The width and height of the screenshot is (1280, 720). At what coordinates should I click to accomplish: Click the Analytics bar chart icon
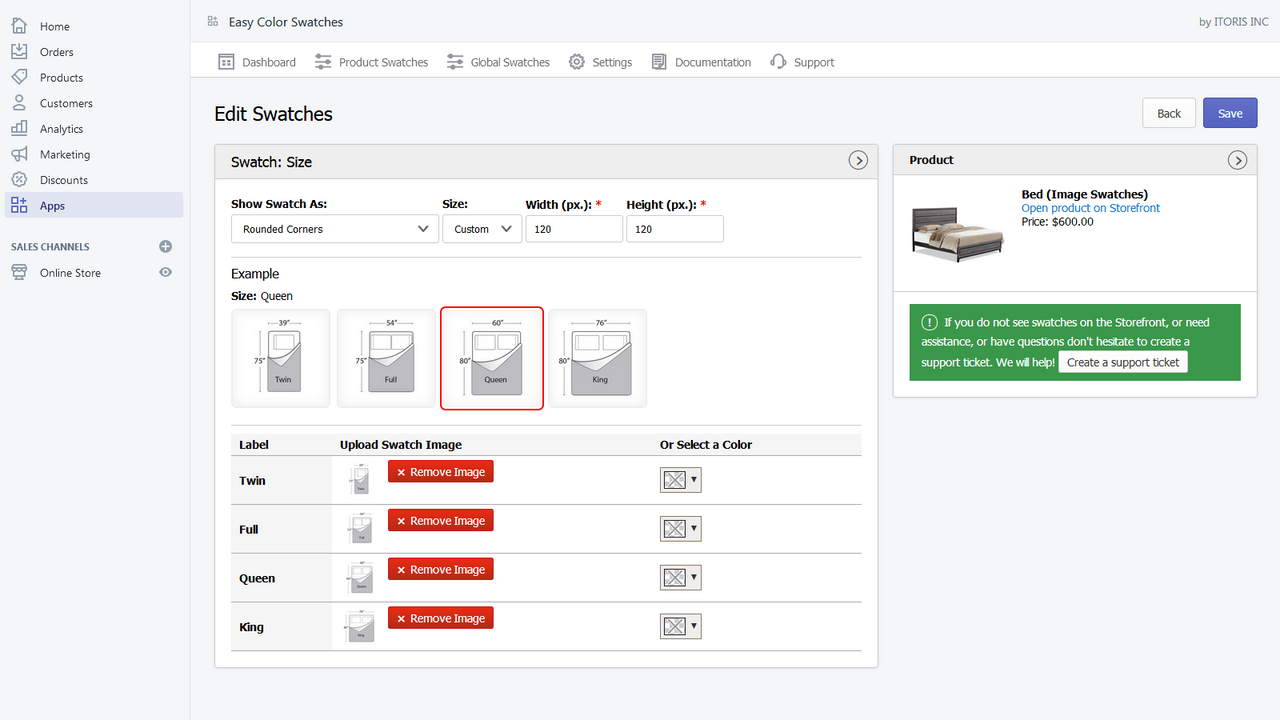(19, 129)
